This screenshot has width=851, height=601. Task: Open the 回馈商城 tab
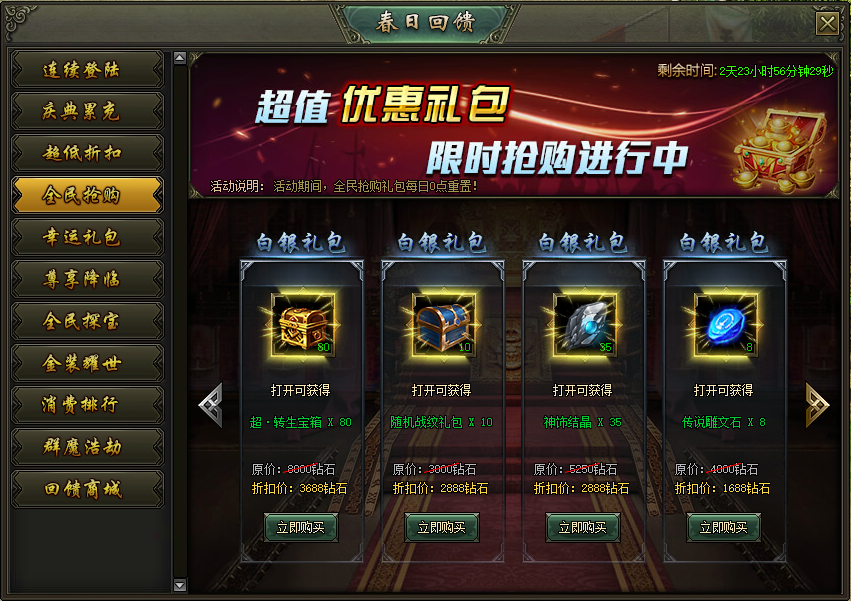87,489
